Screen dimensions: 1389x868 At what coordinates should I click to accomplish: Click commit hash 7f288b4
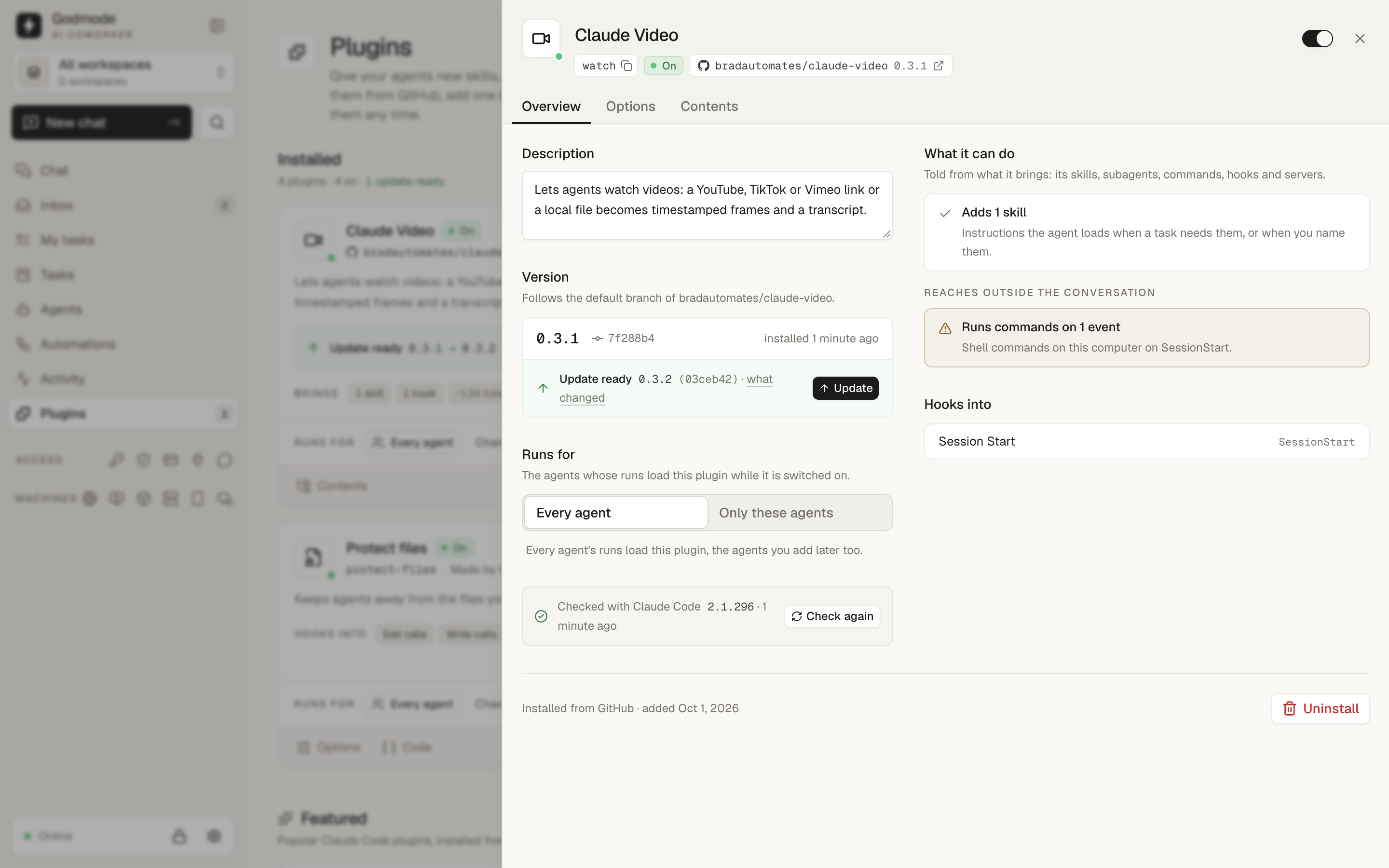631,338
